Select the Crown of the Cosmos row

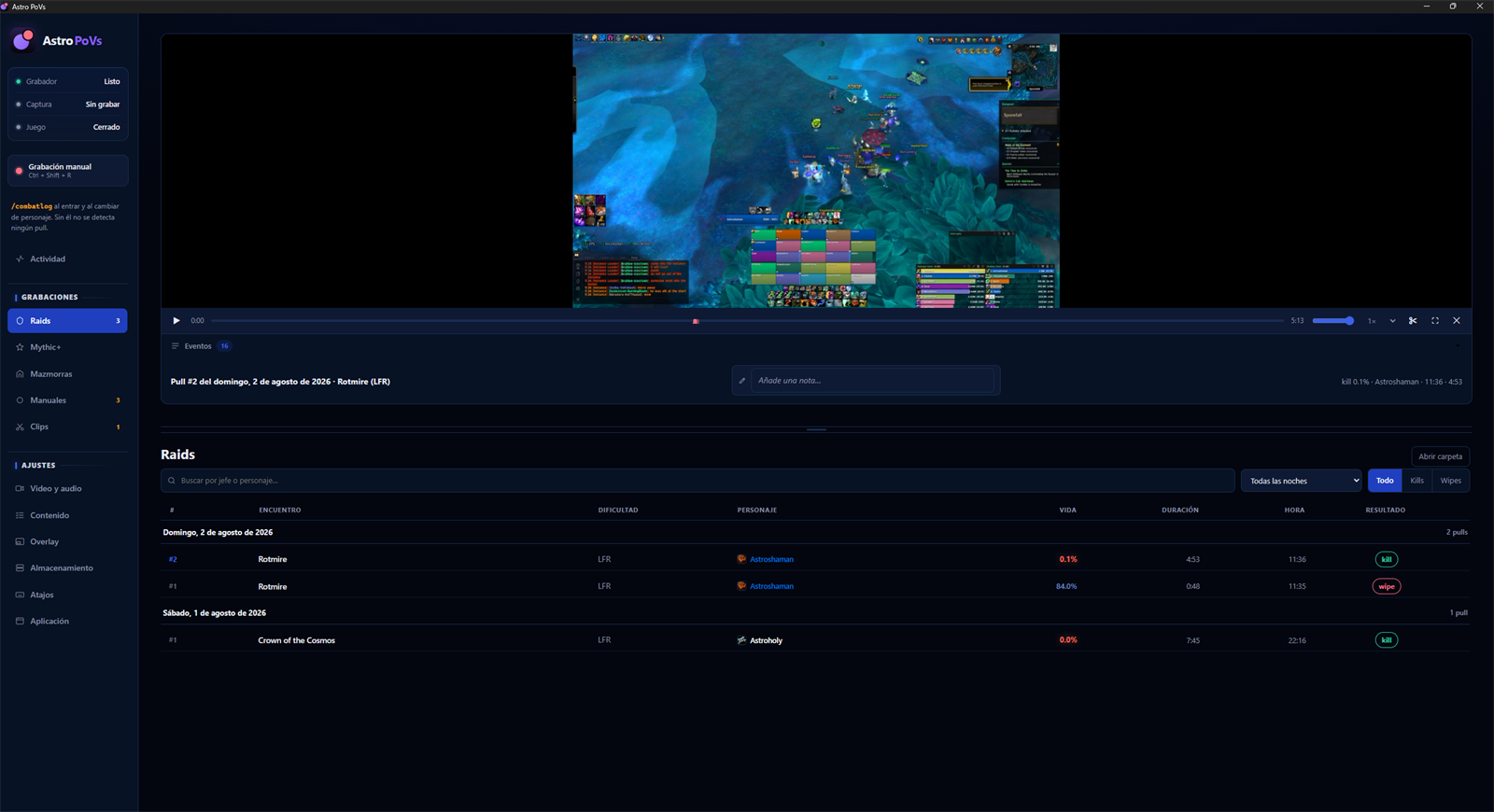click(815, 640)
